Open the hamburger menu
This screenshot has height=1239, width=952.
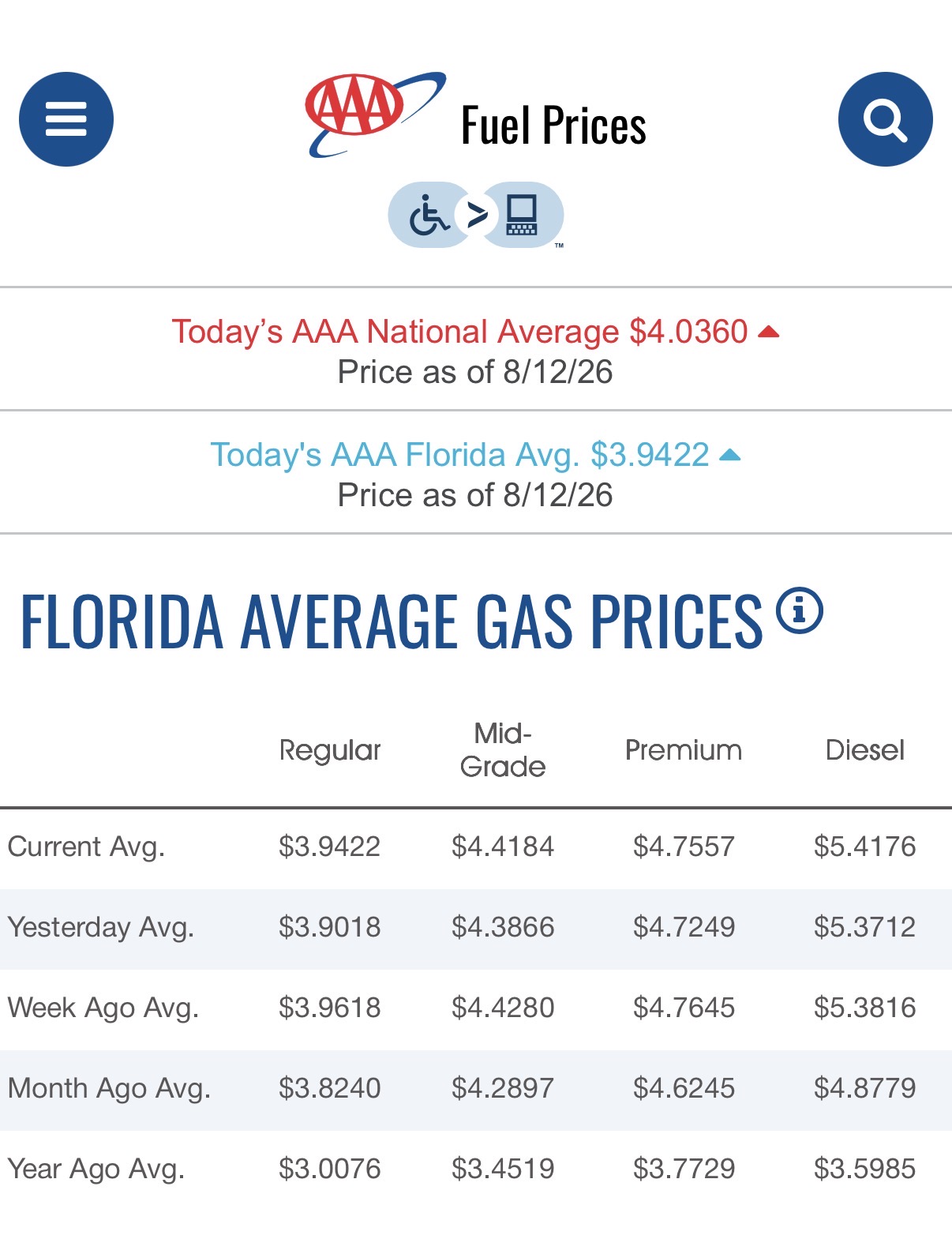pos(66,119)
